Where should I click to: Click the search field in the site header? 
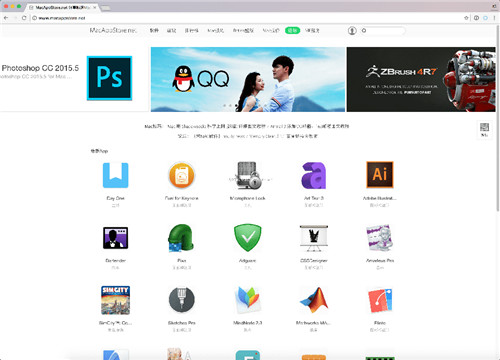click(383, 31)
